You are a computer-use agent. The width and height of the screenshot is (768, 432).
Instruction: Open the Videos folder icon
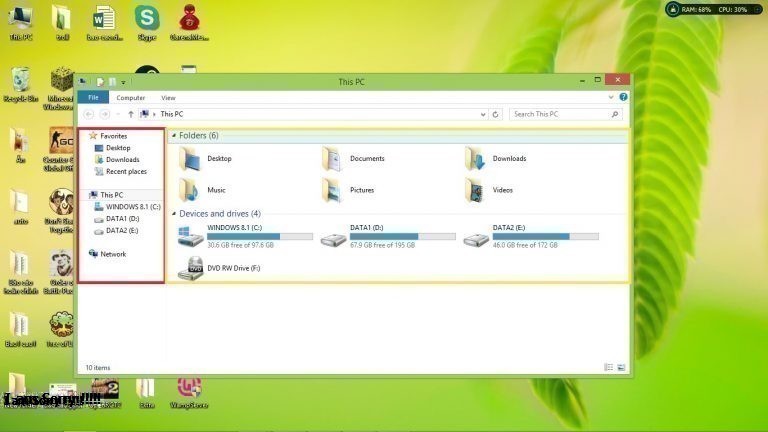475,190
